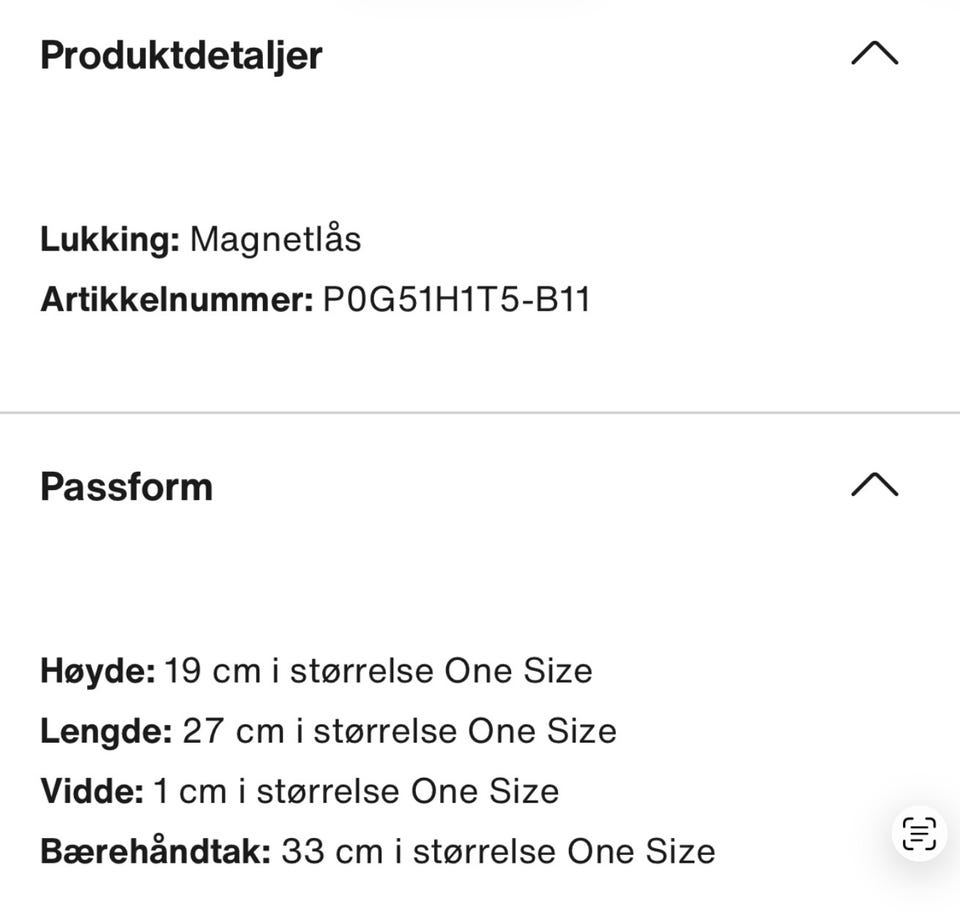Click One Size in the Høyde row
The height and width of the screenshot is (920, 960).
click(519, 671)
